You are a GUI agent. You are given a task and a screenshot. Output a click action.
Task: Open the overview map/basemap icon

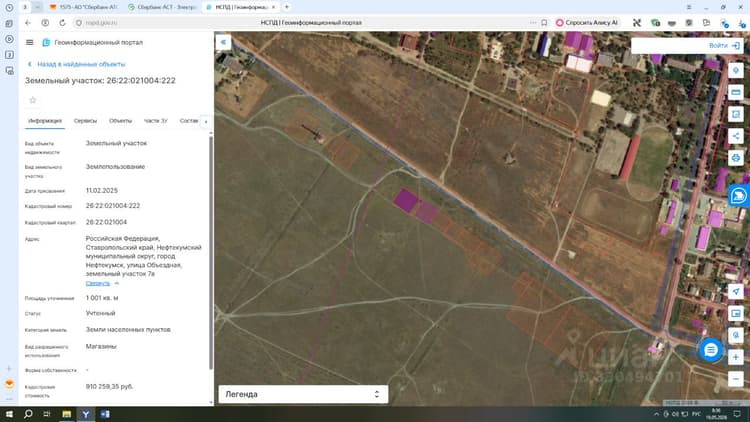pos(736,313)
